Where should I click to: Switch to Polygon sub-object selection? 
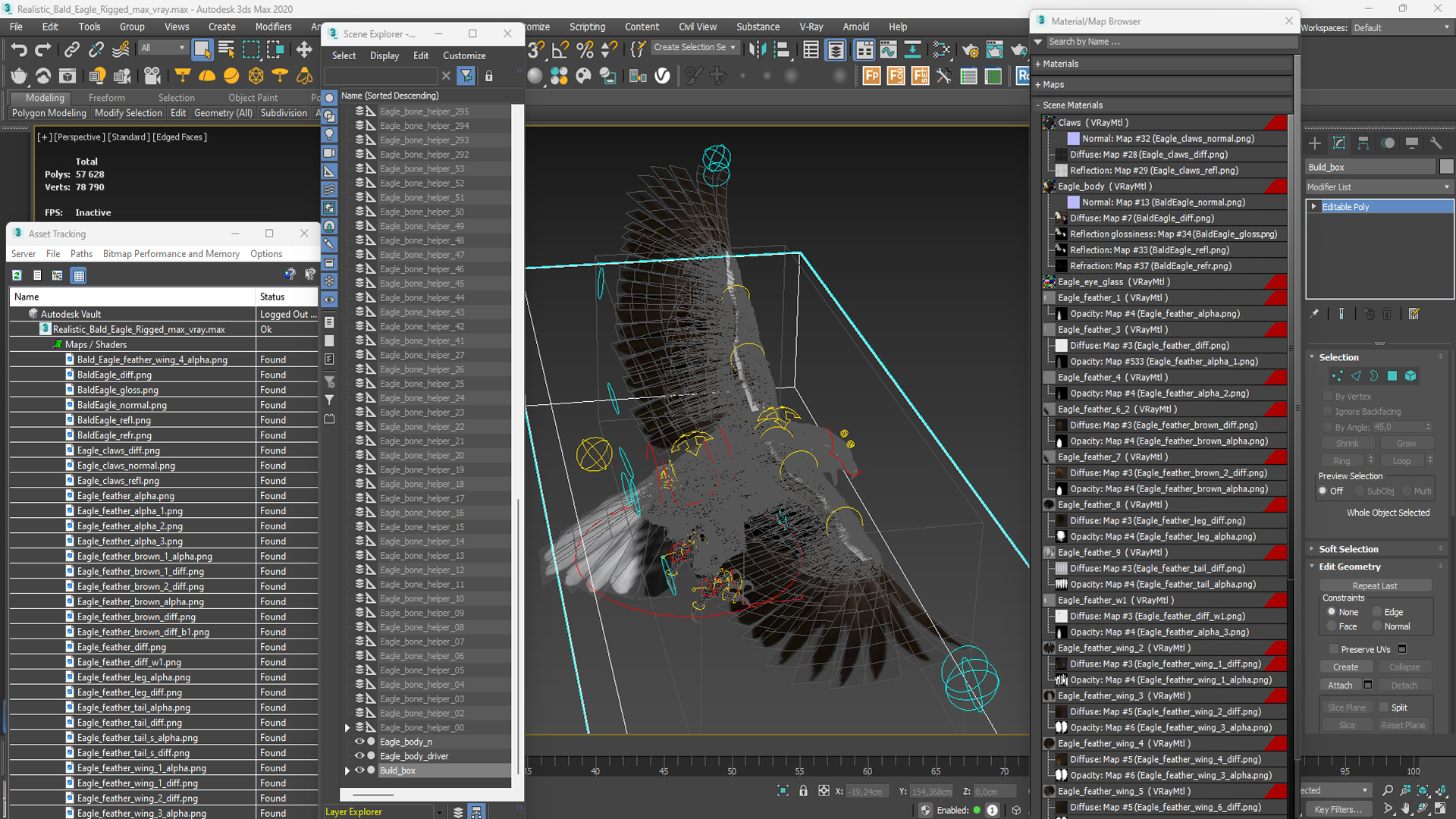pos(1392,376)
